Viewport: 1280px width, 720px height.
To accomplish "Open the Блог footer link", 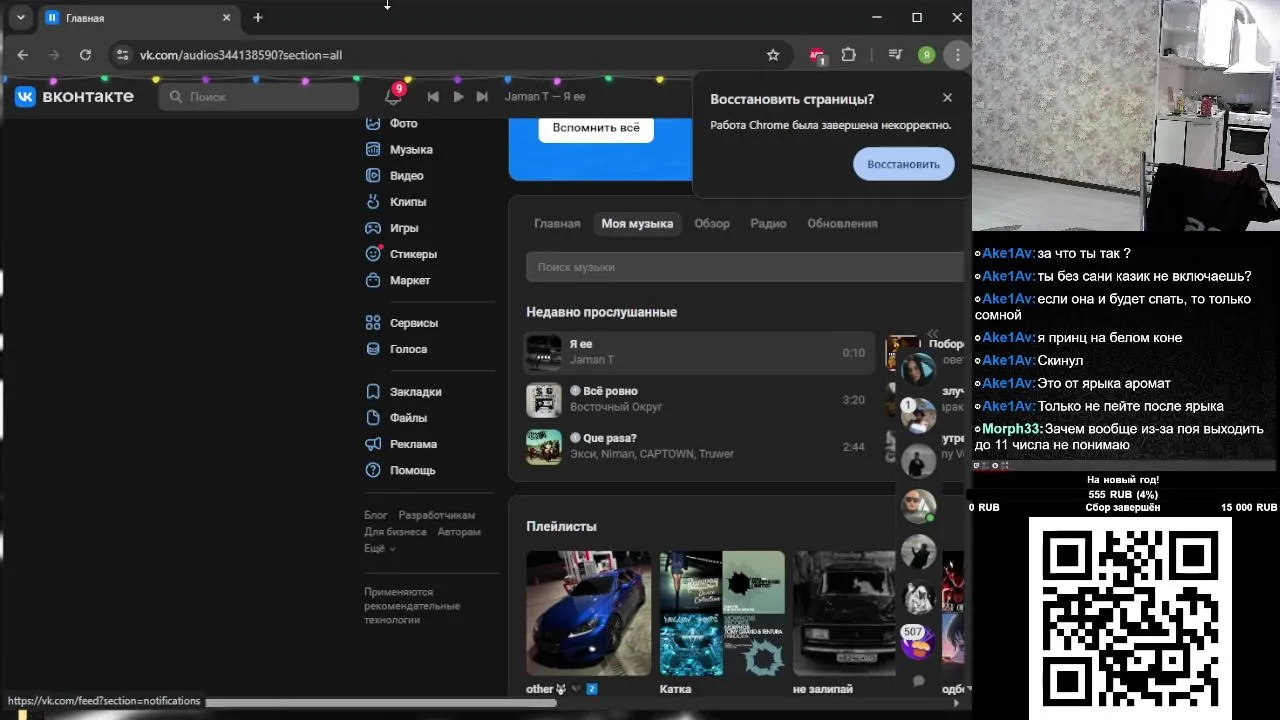I will (x=375, y=515).
